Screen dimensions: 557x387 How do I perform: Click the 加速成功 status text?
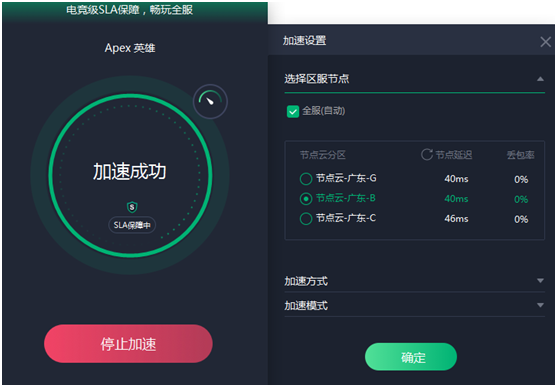coord(130,171)
